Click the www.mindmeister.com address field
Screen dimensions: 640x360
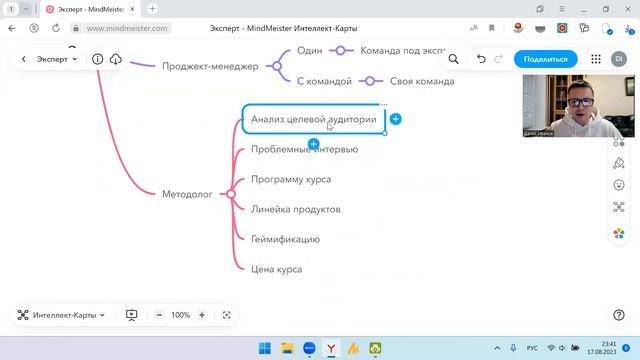[x=127, y=28]
